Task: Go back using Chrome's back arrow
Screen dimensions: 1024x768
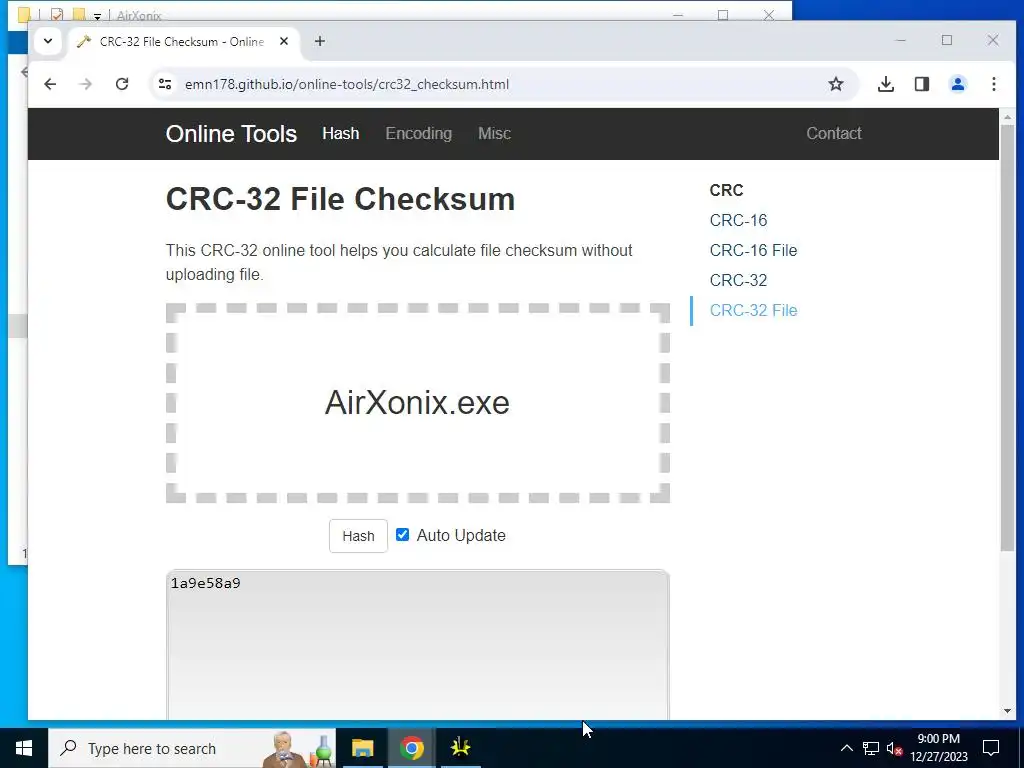Action: pos(50,84)
